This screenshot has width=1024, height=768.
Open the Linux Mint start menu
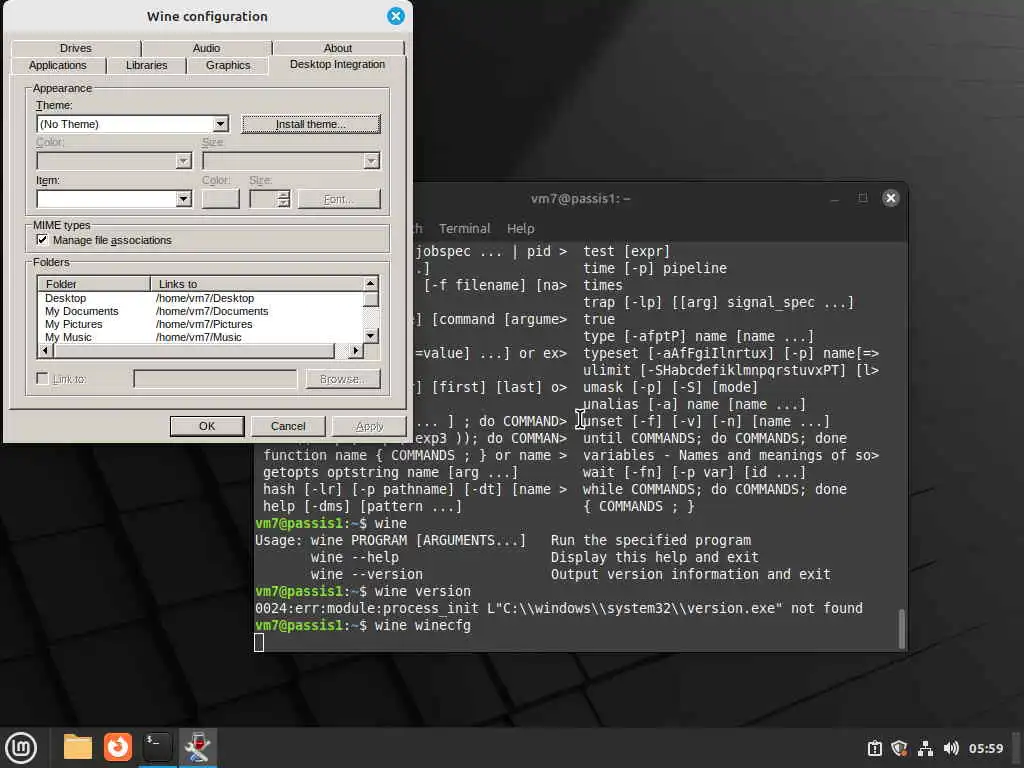[21, 747]
